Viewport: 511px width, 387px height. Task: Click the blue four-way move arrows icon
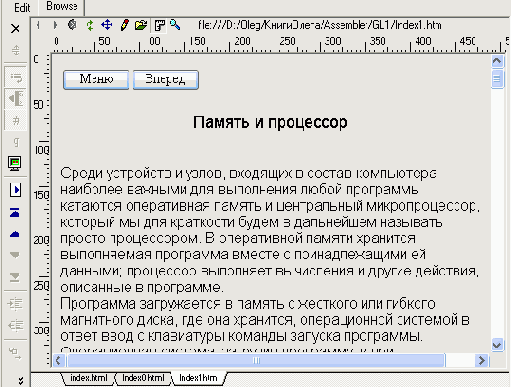coord(107,25)
